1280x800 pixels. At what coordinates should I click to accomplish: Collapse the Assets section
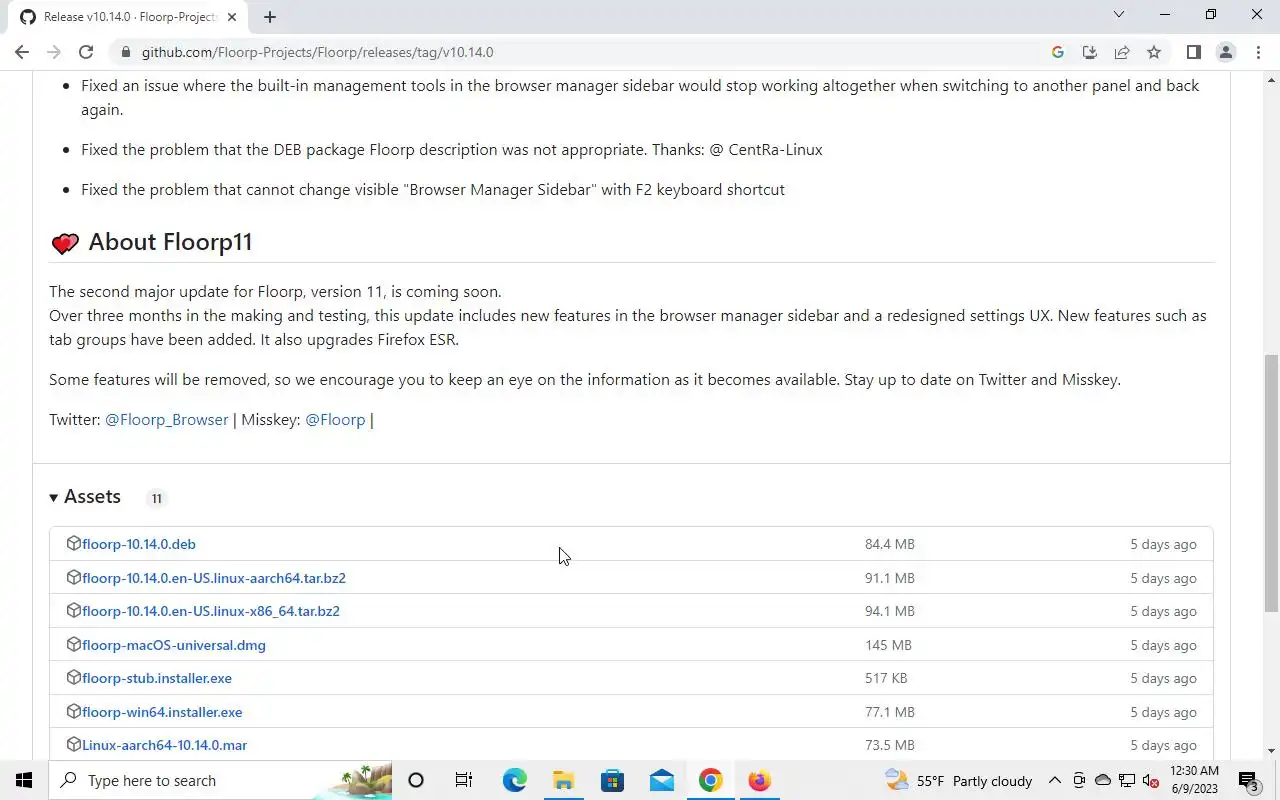85,497
